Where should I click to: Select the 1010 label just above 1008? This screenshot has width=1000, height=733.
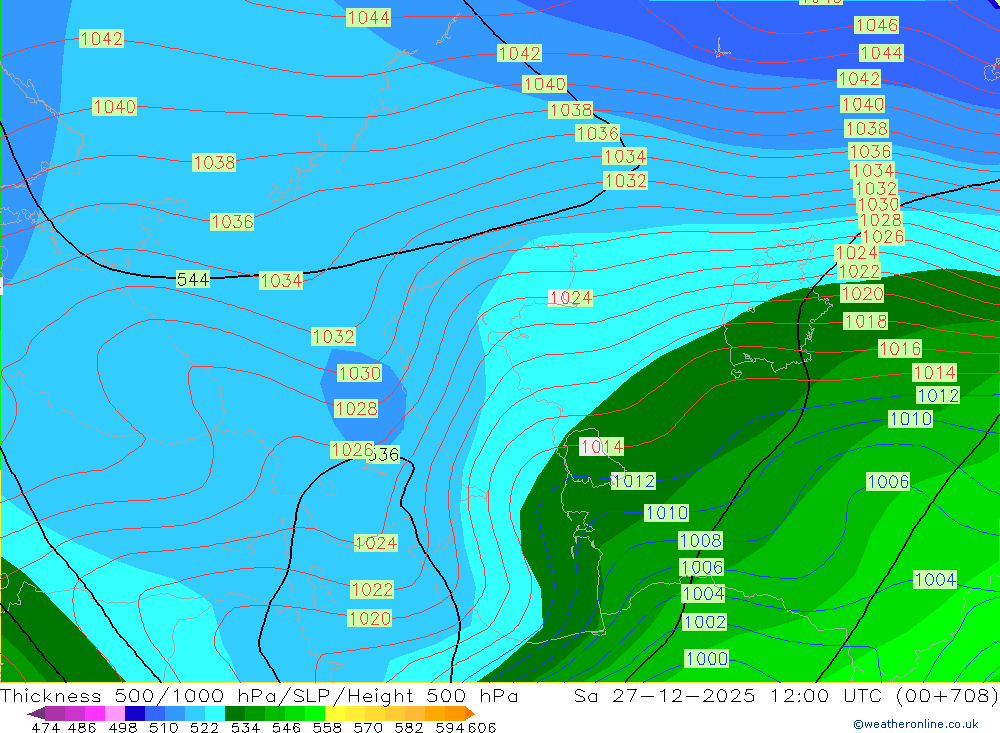click(x=666, y=513)
